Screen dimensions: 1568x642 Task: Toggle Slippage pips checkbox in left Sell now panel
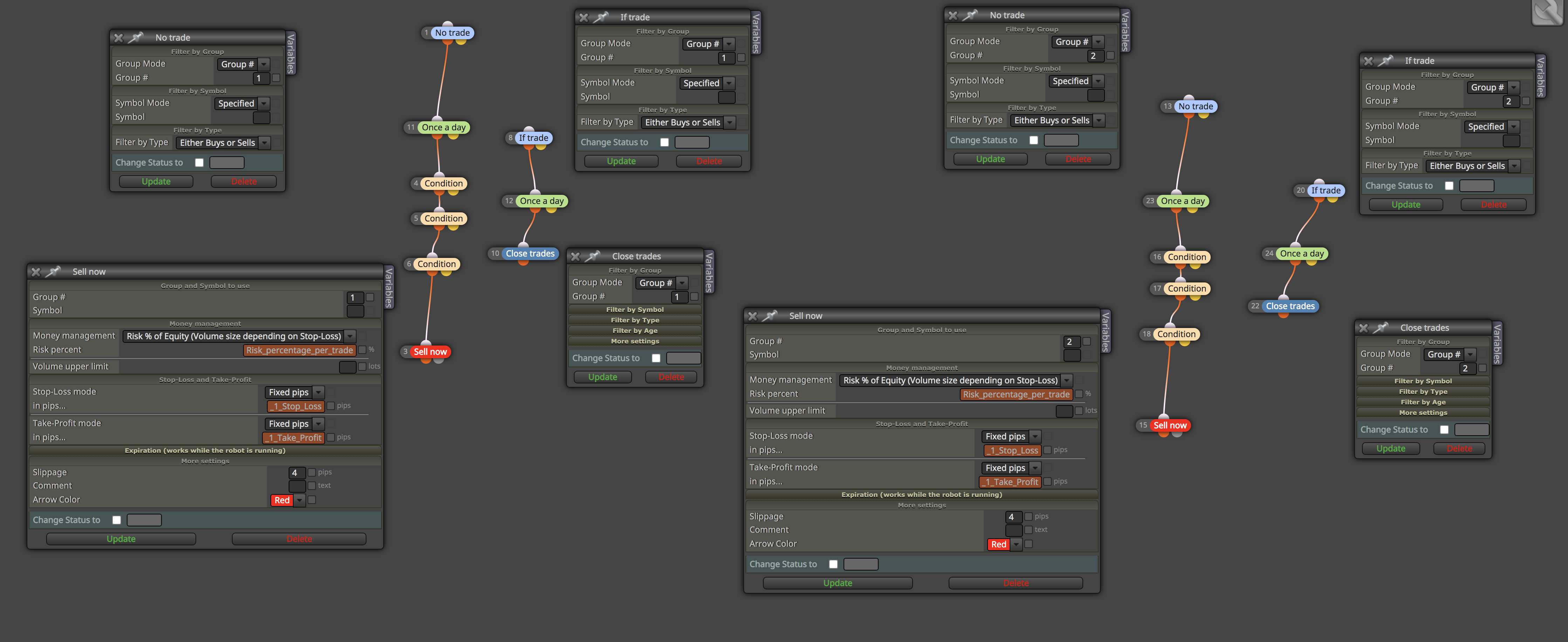click(x=312, y=473)
